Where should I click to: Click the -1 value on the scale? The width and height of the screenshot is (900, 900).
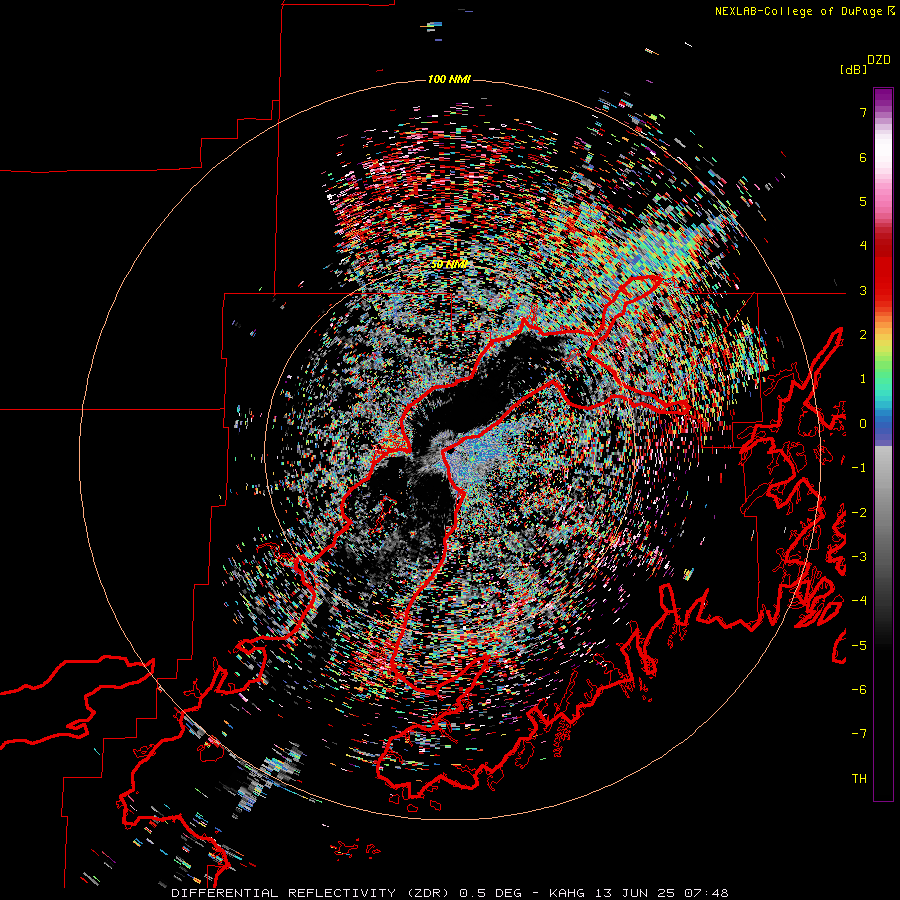point(859,468)
